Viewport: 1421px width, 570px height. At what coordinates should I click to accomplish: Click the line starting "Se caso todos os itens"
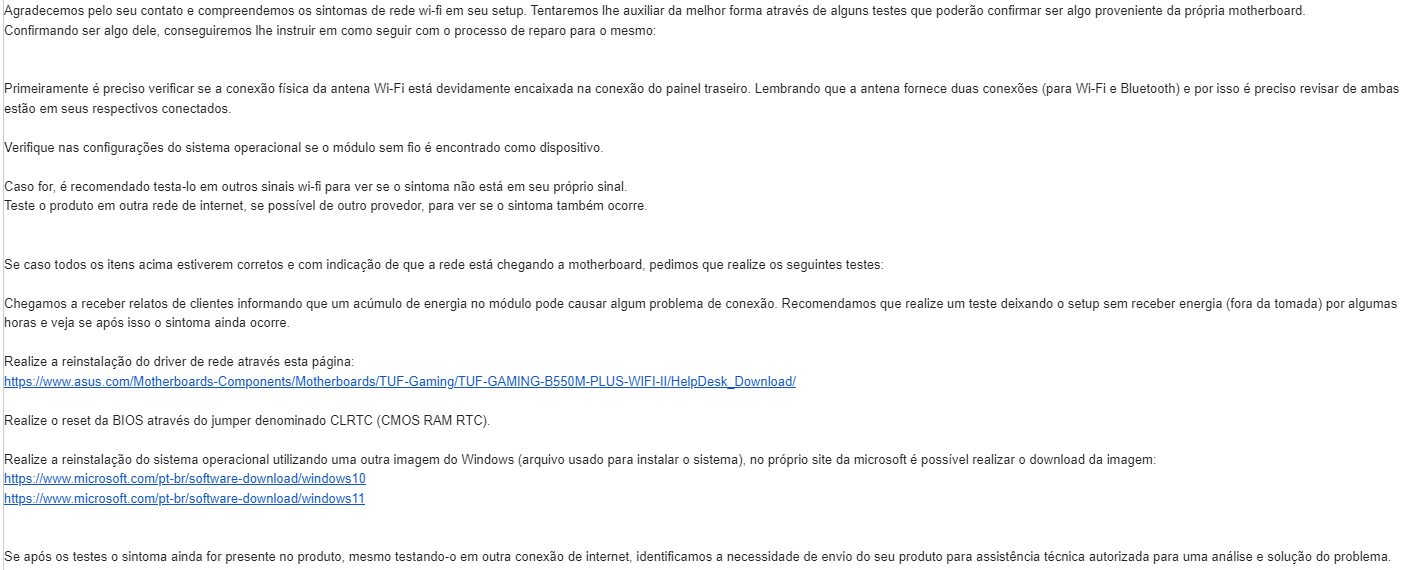444,265
